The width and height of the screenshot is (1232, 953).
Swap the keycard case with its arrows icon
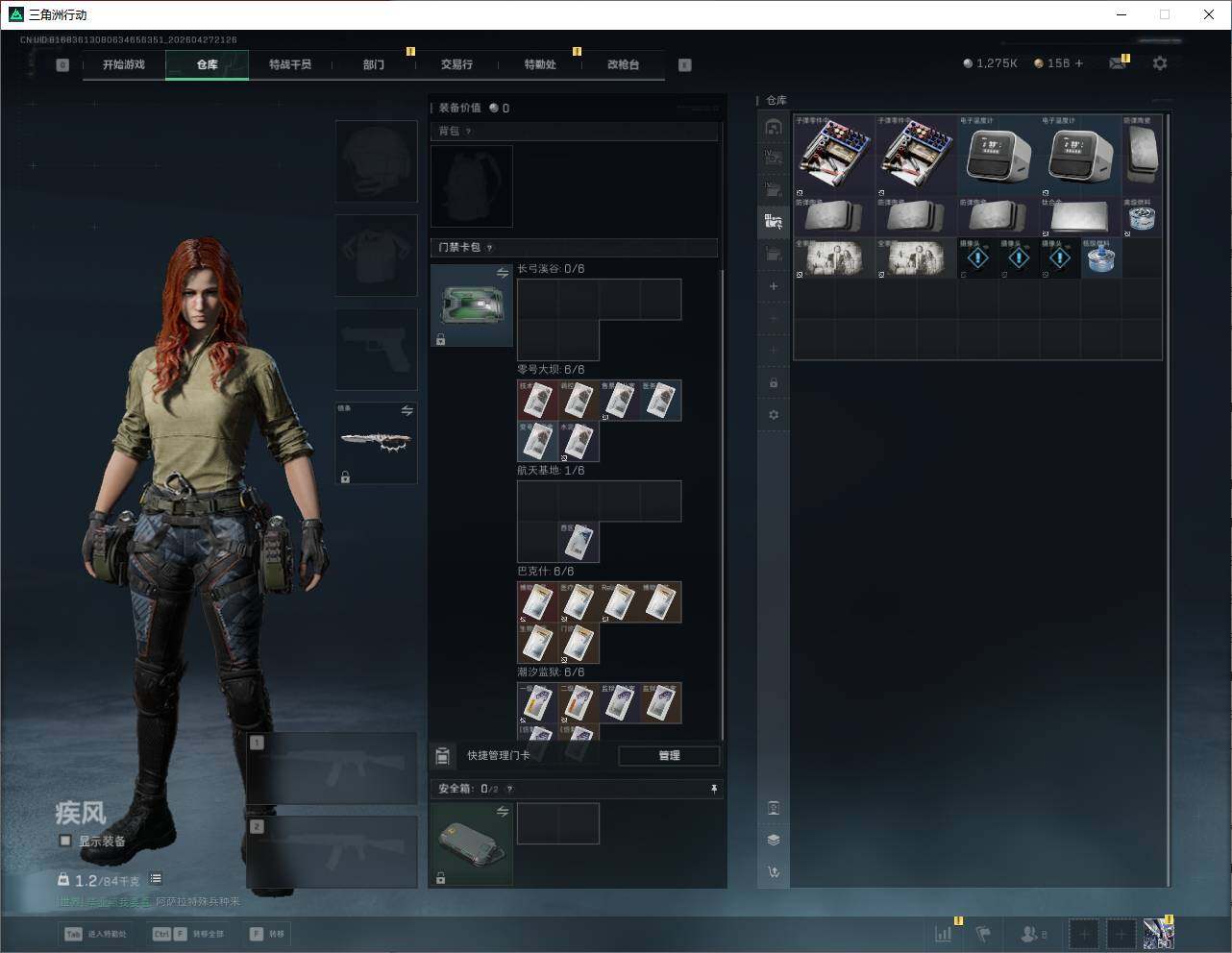(x=503, y=274)
